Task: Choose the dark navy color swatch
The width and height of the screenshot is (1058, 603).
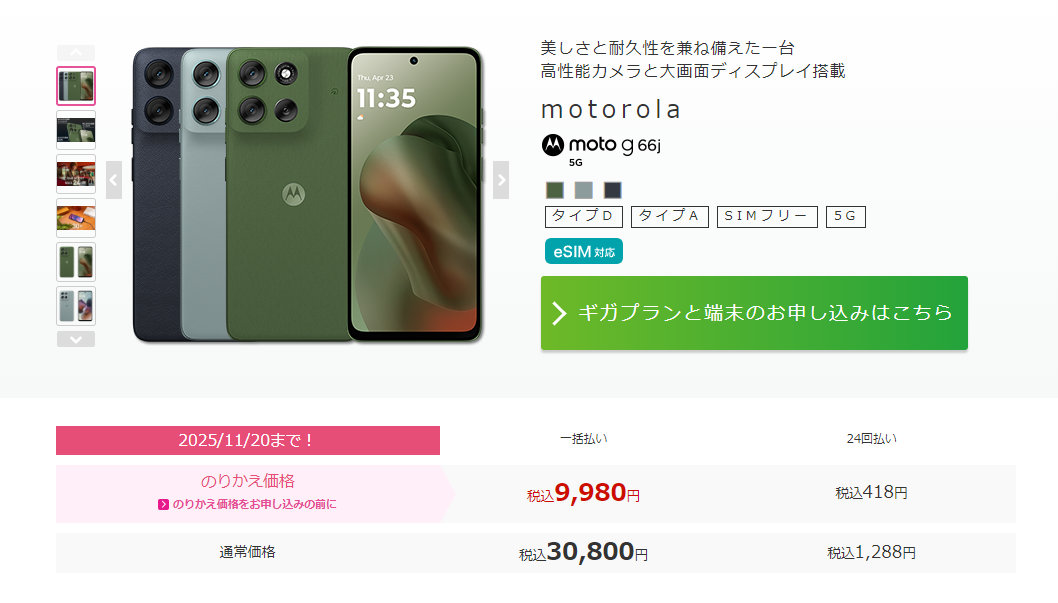Action: pyautogui.click(x=613, y=190)
